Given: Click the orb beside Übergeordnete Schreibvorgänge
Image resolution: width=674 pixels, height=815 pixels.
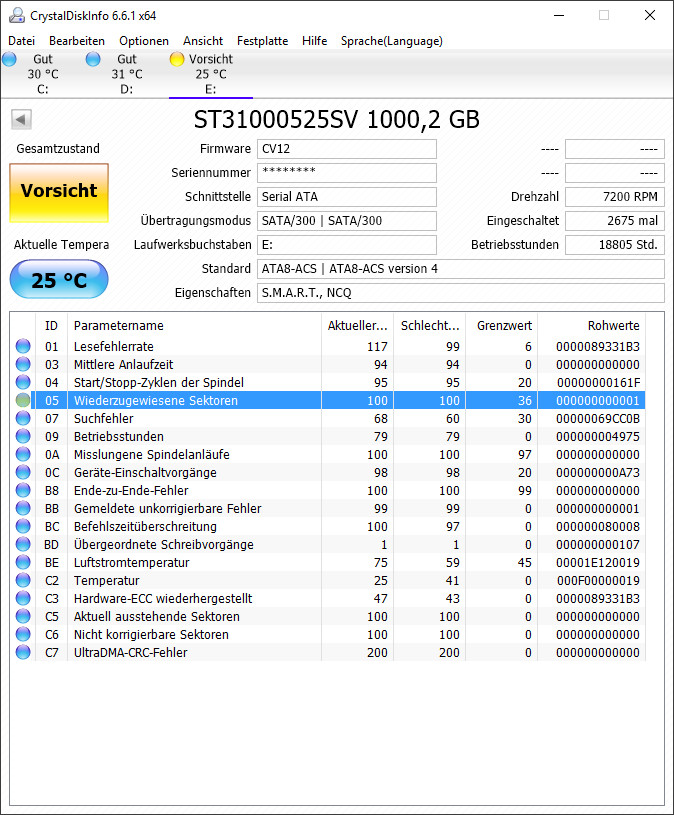Looking at the screenshot, I should pos(23,544).
